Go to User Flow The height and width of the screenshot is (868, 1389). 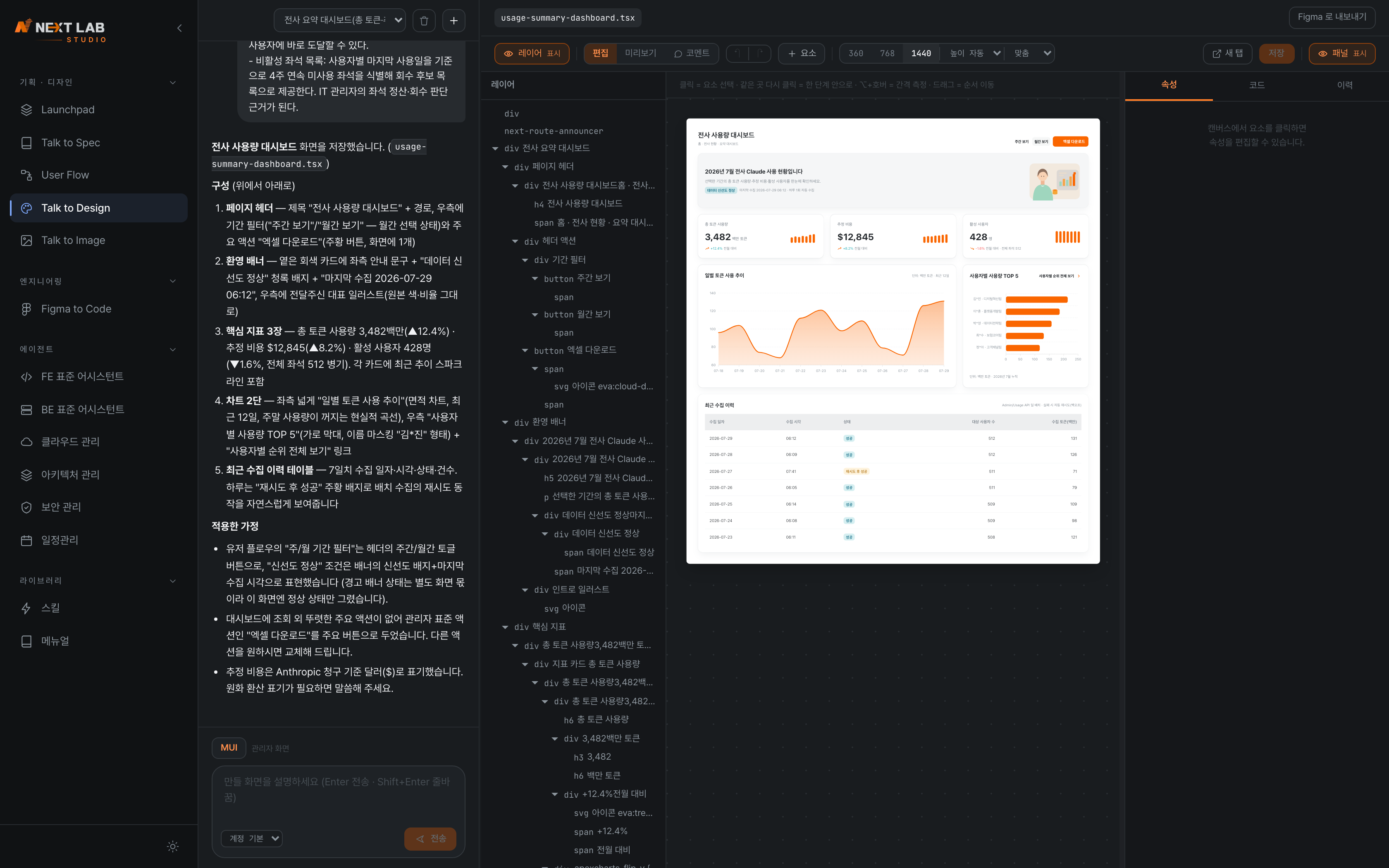click(x=99, y=175)
